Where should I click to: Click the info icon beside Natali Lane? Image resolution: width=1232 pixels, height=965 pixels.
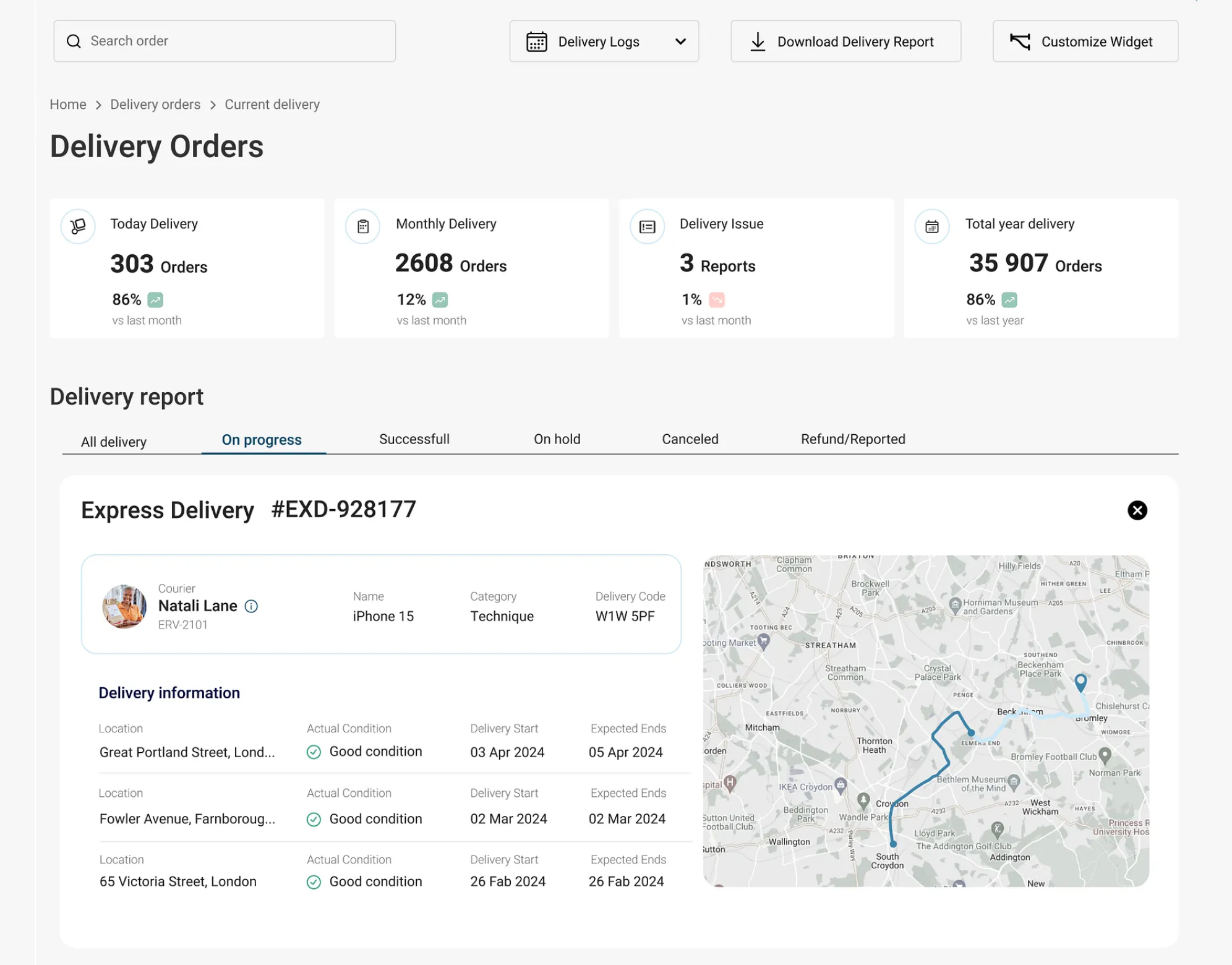click(x=251, y=606)
